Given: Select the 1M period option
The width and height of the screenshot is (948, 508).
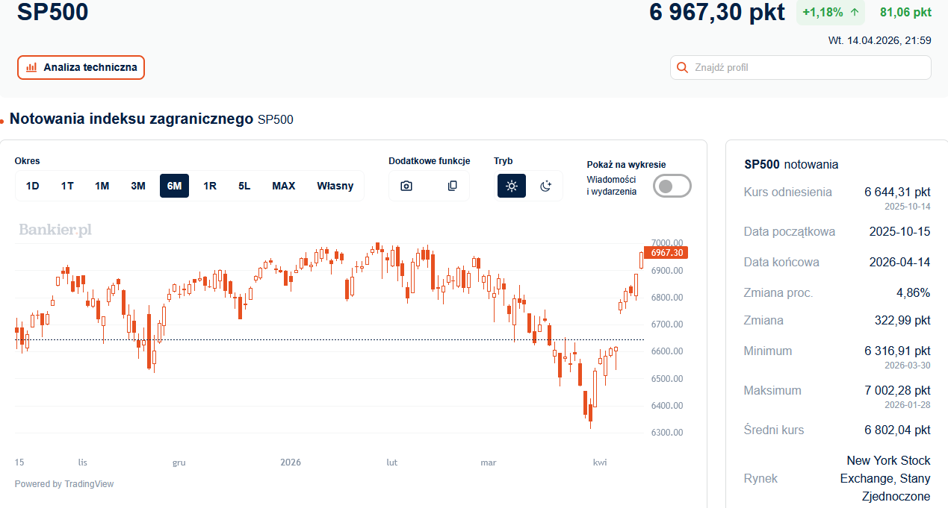Looking at the screenshot, I should tap(102, 186).
